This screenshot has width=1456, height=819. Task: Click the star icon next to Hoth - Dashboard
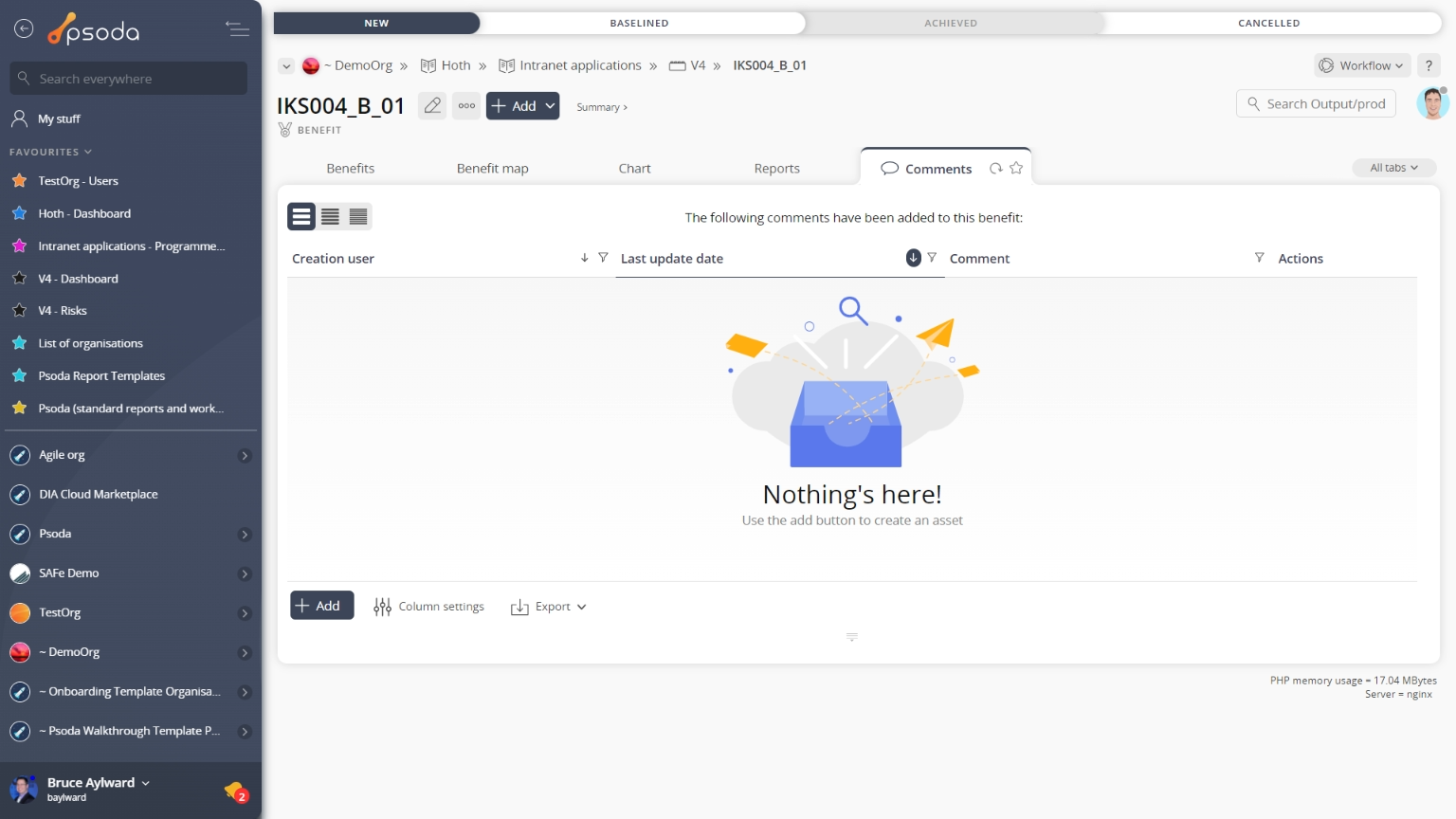coord(19,213)
